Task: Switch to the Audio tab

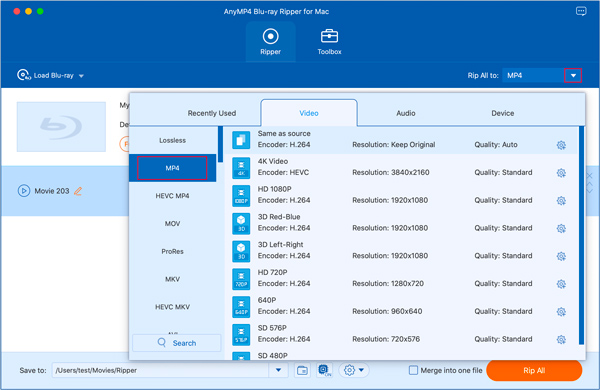Action: 406,113
